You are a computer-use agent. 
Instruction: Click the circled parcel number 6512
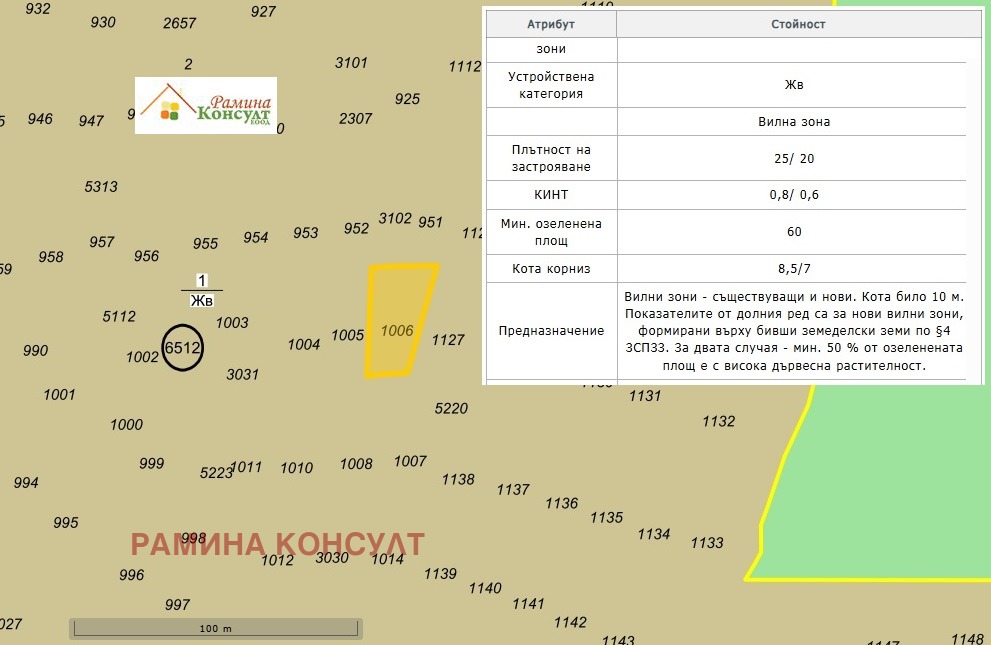click(182, 348)
